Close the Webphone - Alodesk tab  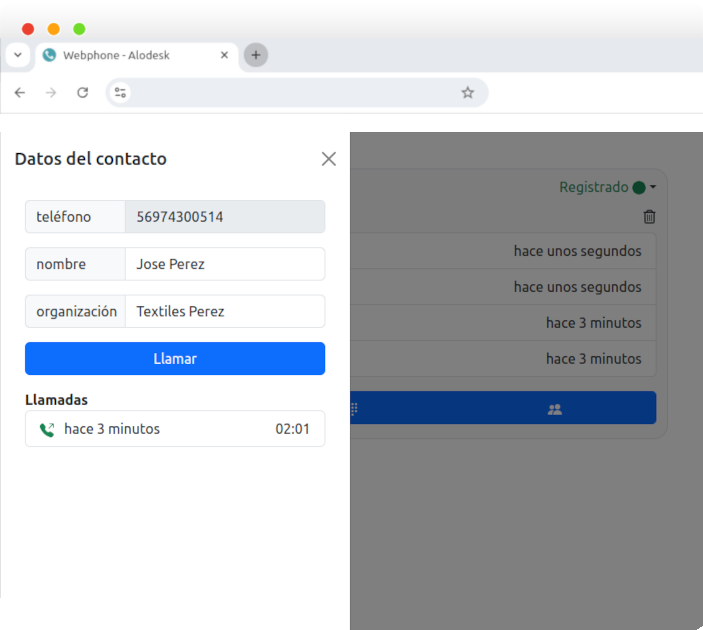pyautogui.click(x=225, y=55)
